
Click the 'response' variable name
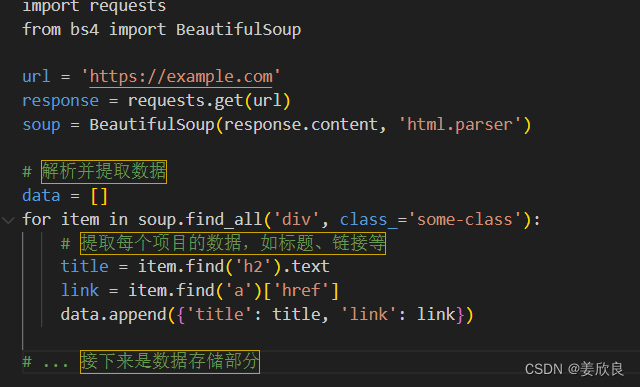pyautogui.click(x=60, y=100)
